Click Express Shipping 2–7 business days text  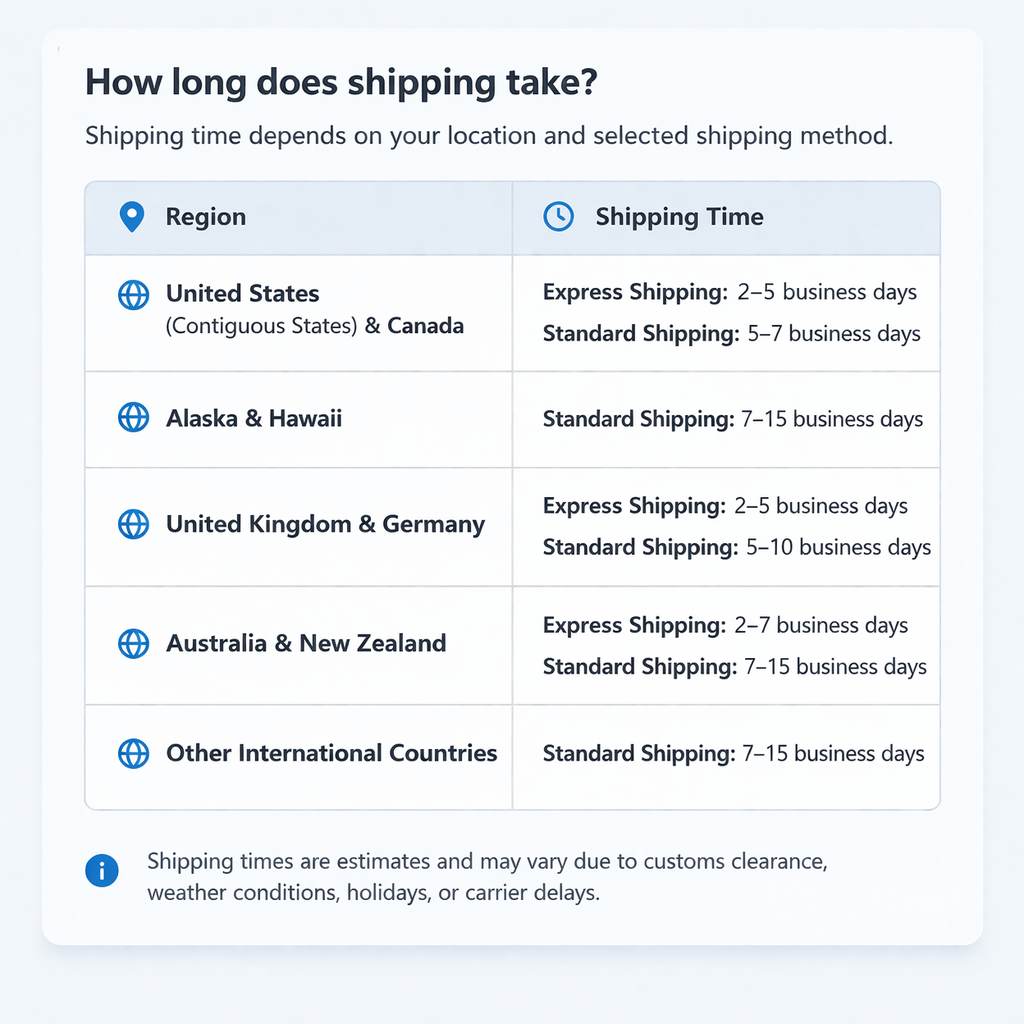pyautogui.click(x=725, y=625)
